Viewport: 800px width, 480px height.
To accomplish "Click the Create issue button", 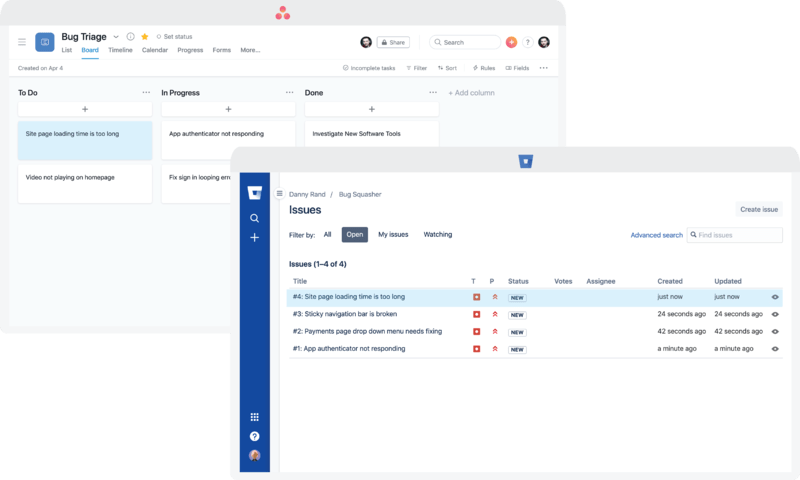I will point(759,209).
